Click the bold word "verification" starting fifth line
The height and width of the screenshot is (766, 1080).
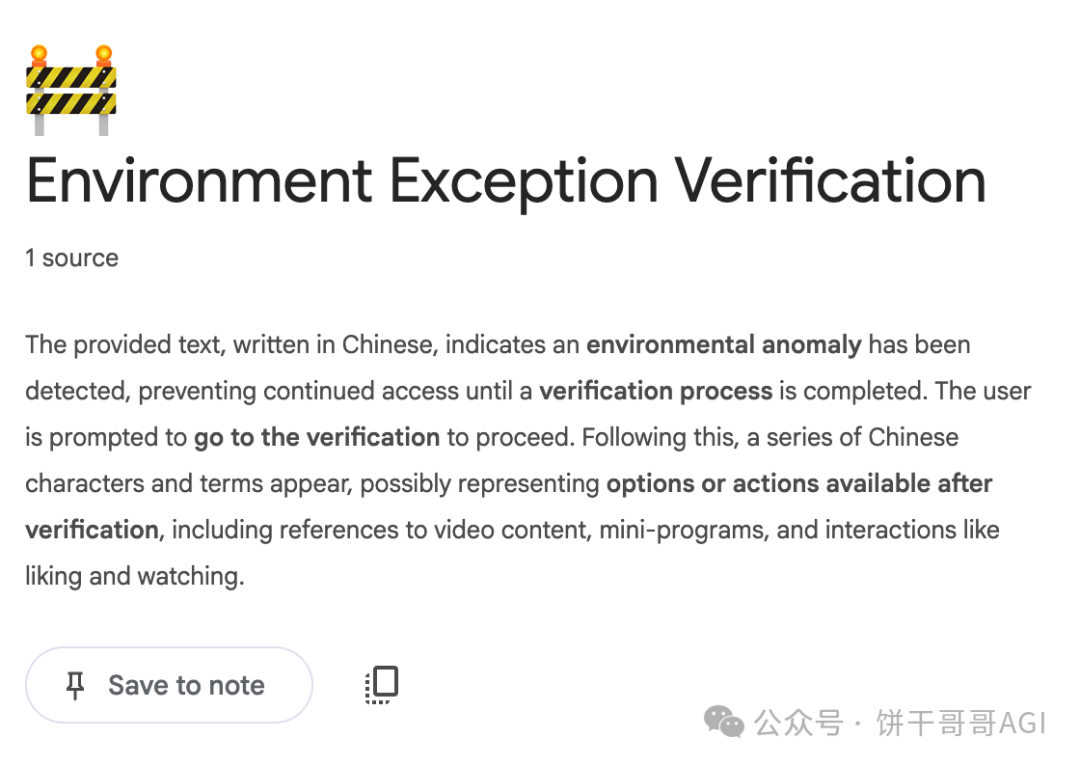tap(92, 530)
